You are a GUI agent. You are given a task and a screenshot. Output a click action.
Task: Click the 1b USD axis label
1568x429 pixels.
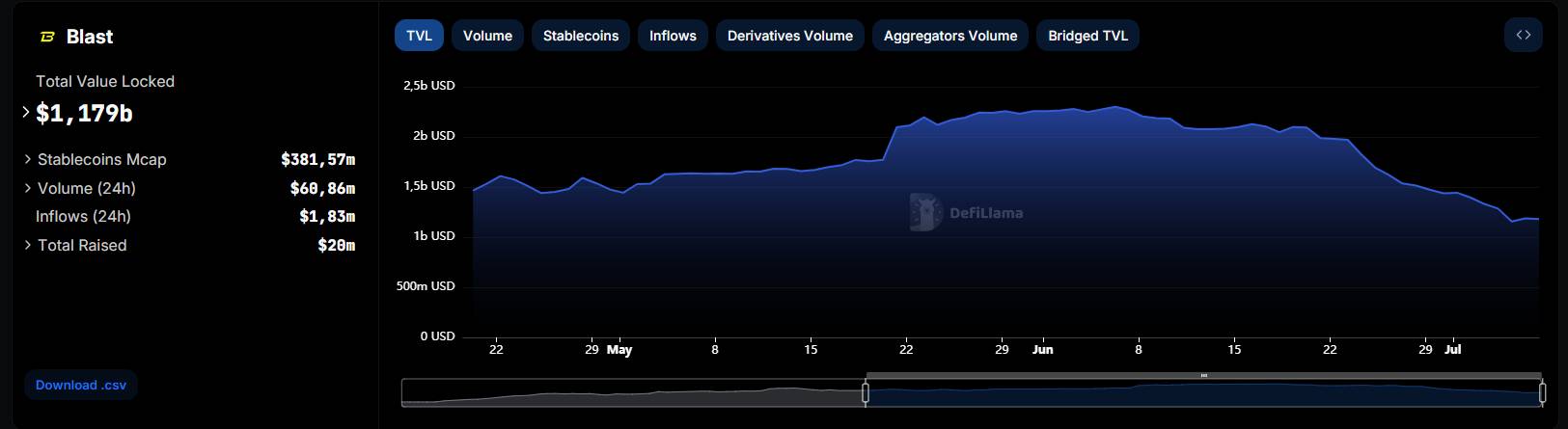[434, 235]
